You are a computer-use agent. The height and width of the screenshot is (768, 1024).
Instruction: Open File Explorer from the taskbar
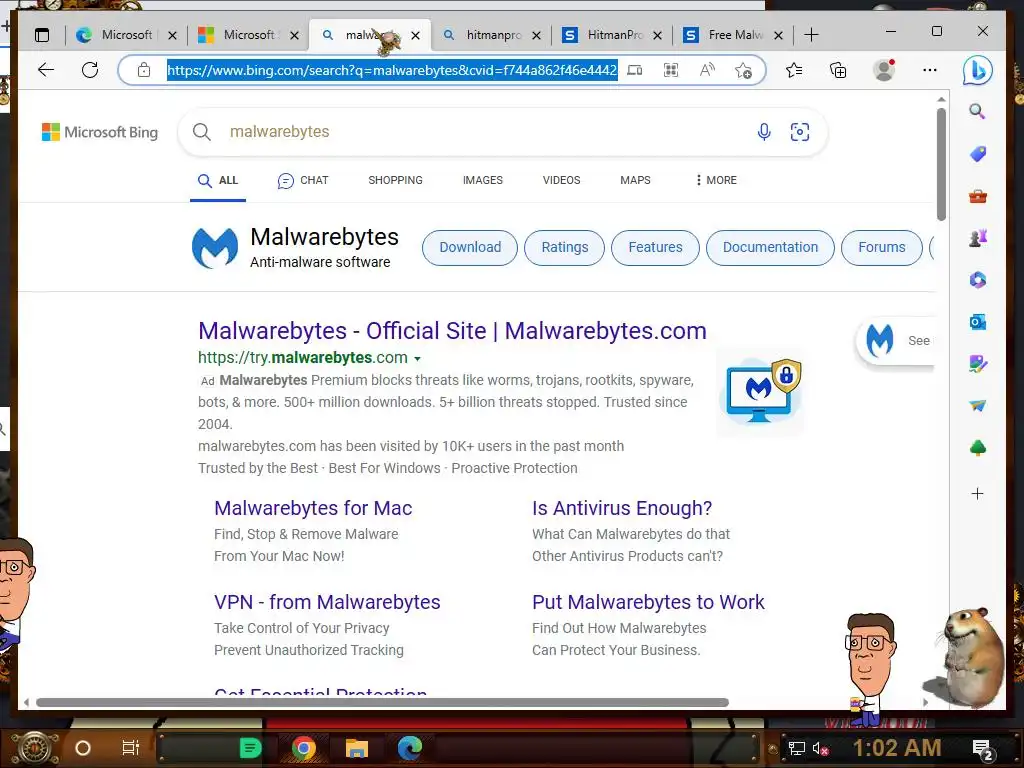click(357, 748)
